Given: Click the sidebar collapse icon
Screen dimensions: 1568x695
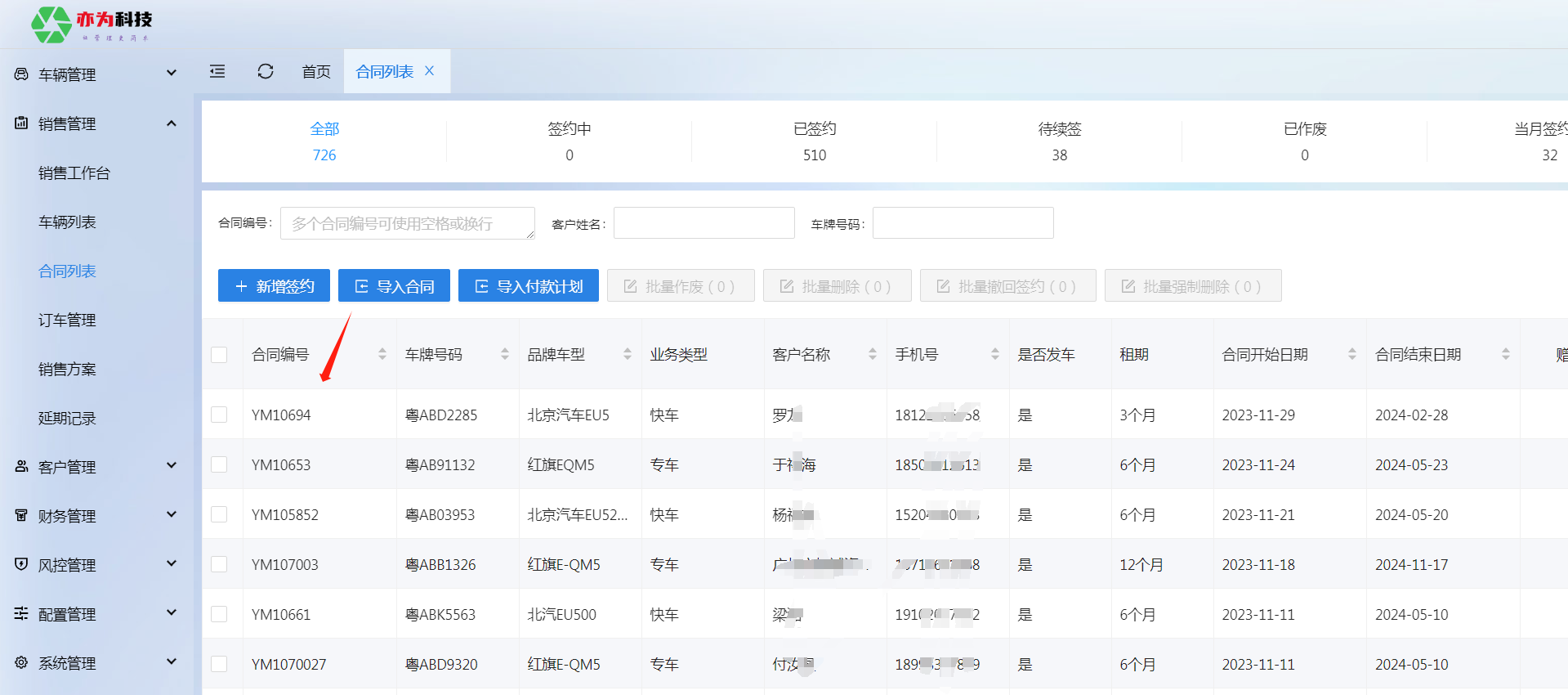Looking at the screenshot, I should pos(217,72).
